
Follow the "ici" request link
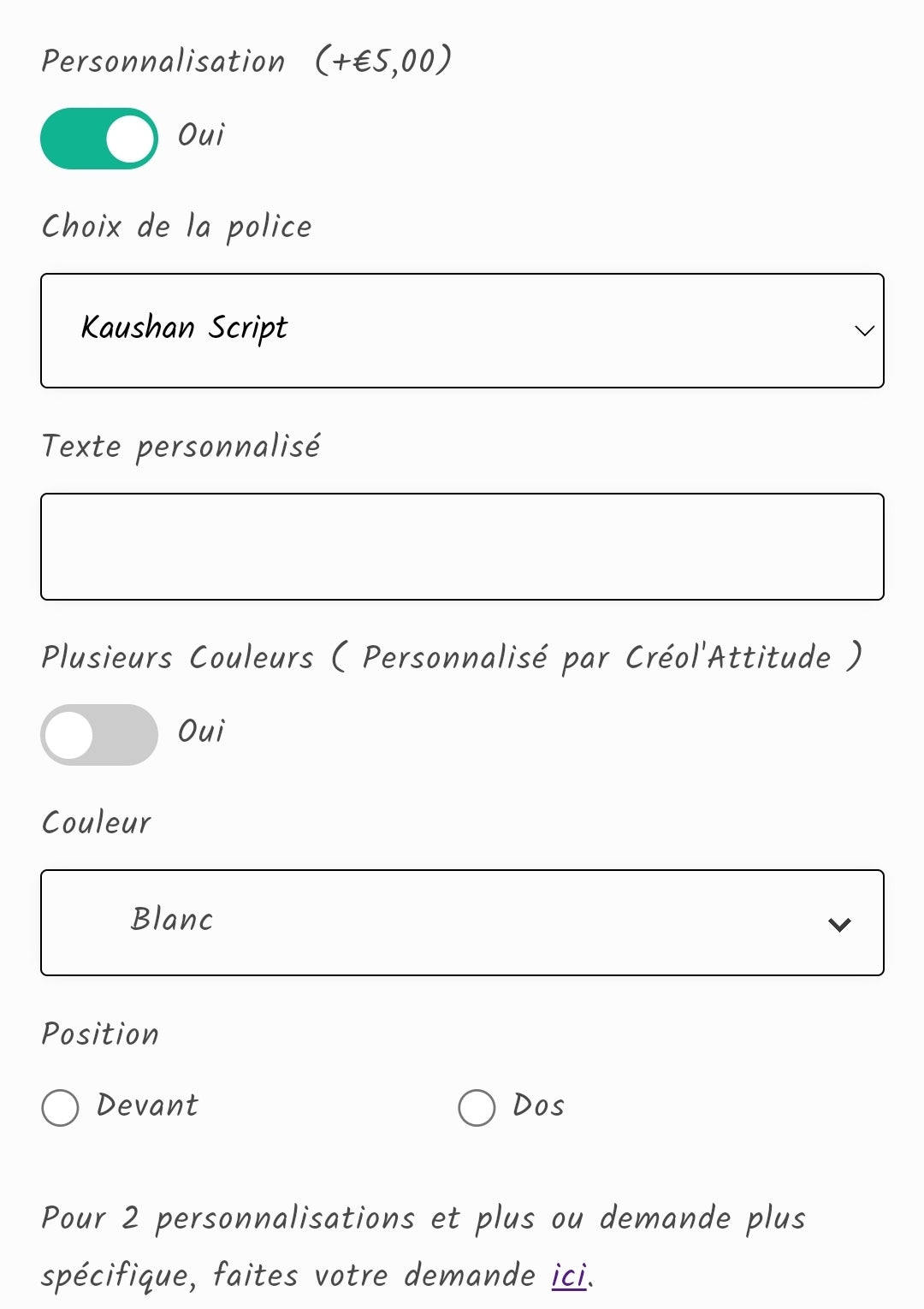point(569,1276)
